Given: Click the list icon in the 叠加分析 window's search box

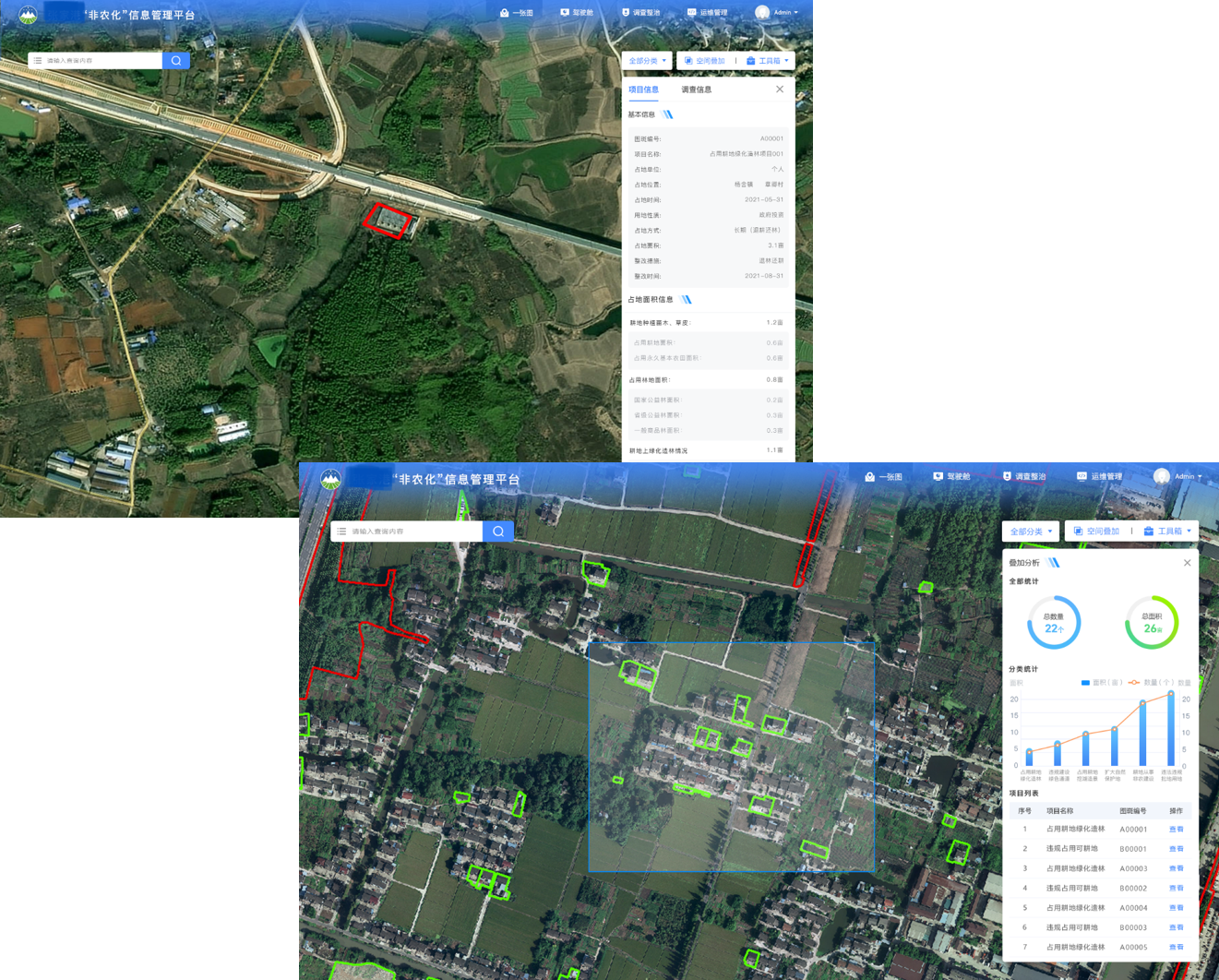Looking at the screenshot, I should tap(342, 532).
